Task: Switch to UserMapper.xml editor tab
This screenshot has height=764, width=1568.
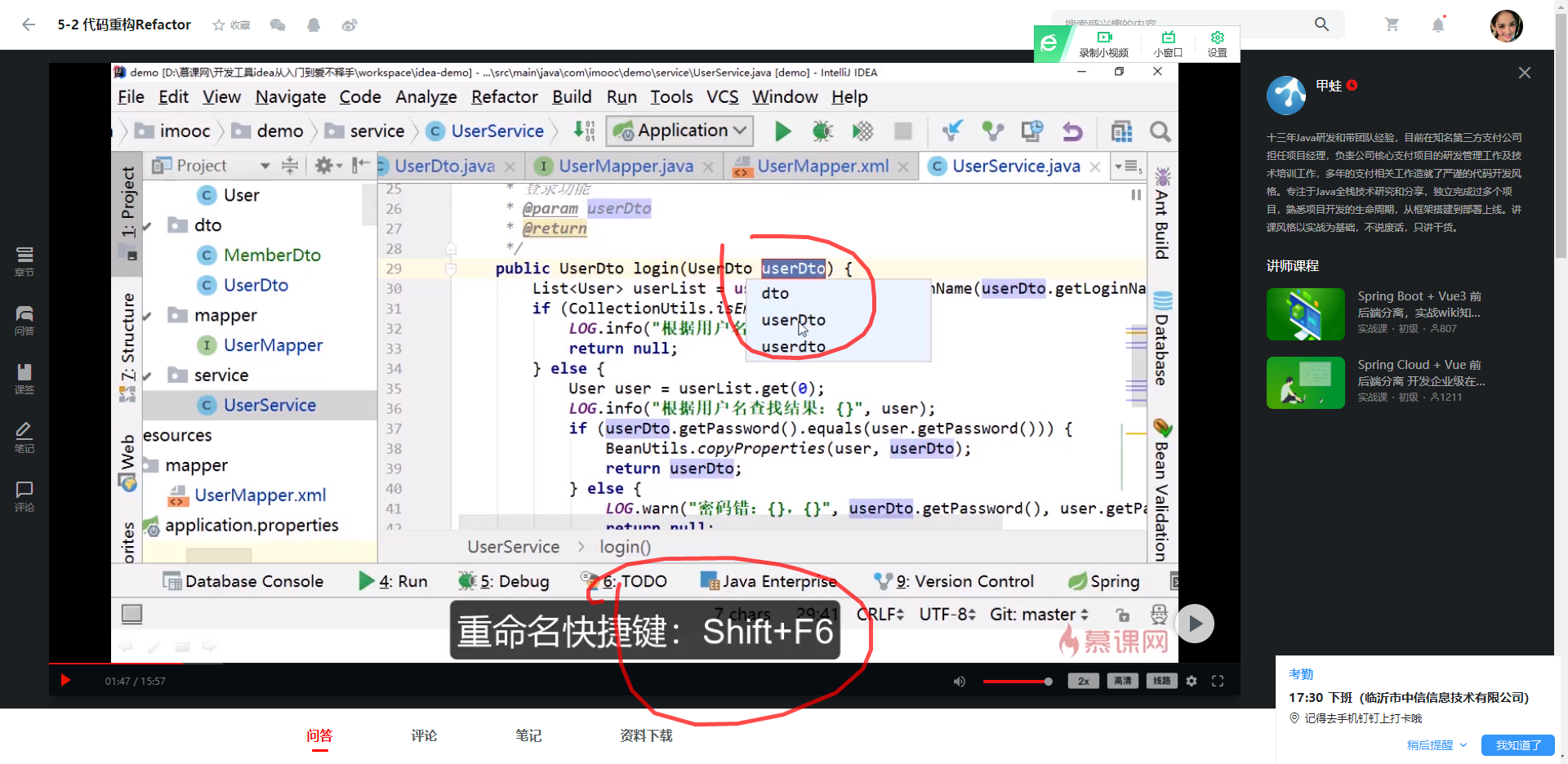Action: point(822,167)
